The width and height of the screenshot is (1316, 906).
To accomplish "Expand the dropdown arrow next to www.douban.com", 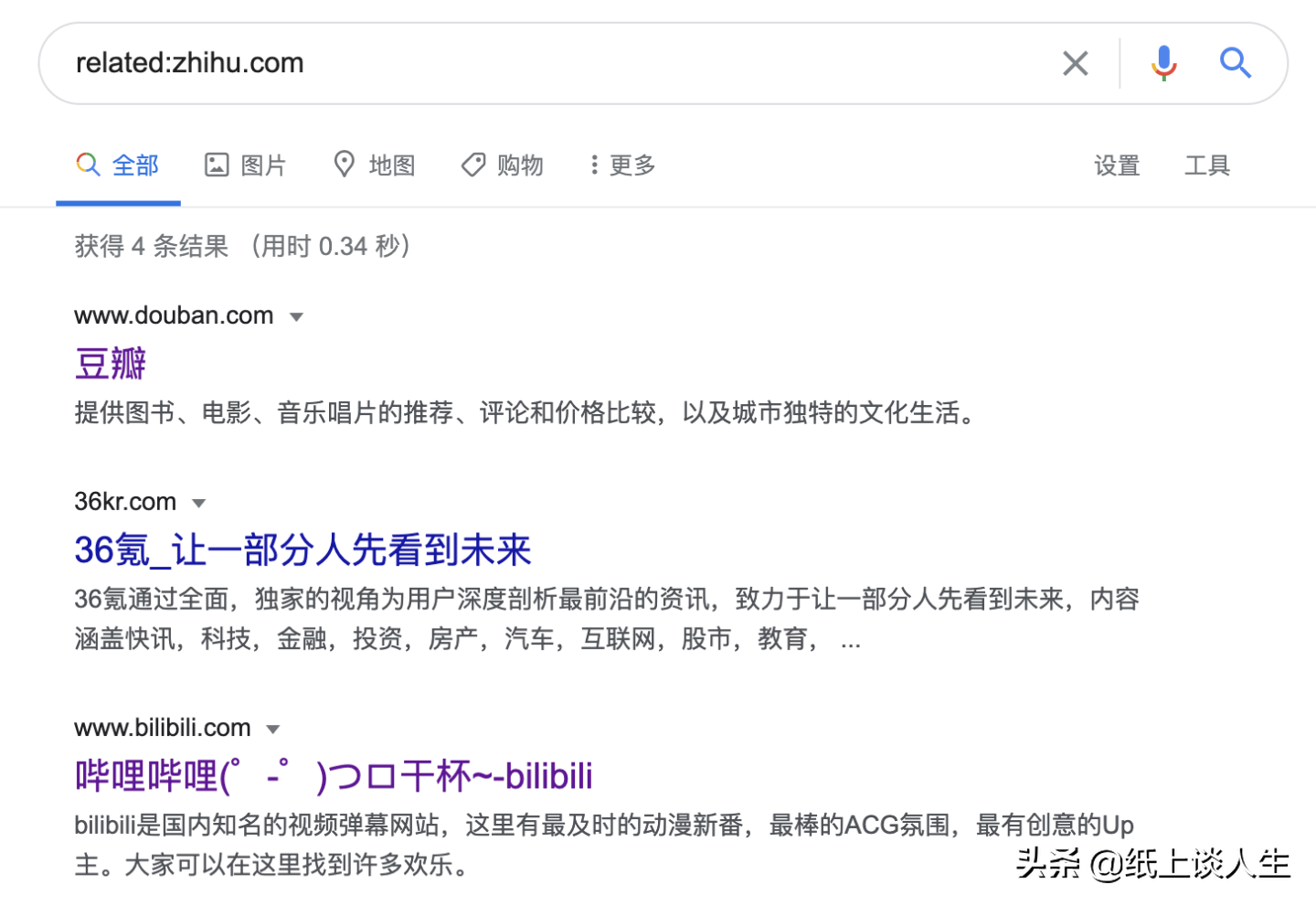I will coord(296,316).
